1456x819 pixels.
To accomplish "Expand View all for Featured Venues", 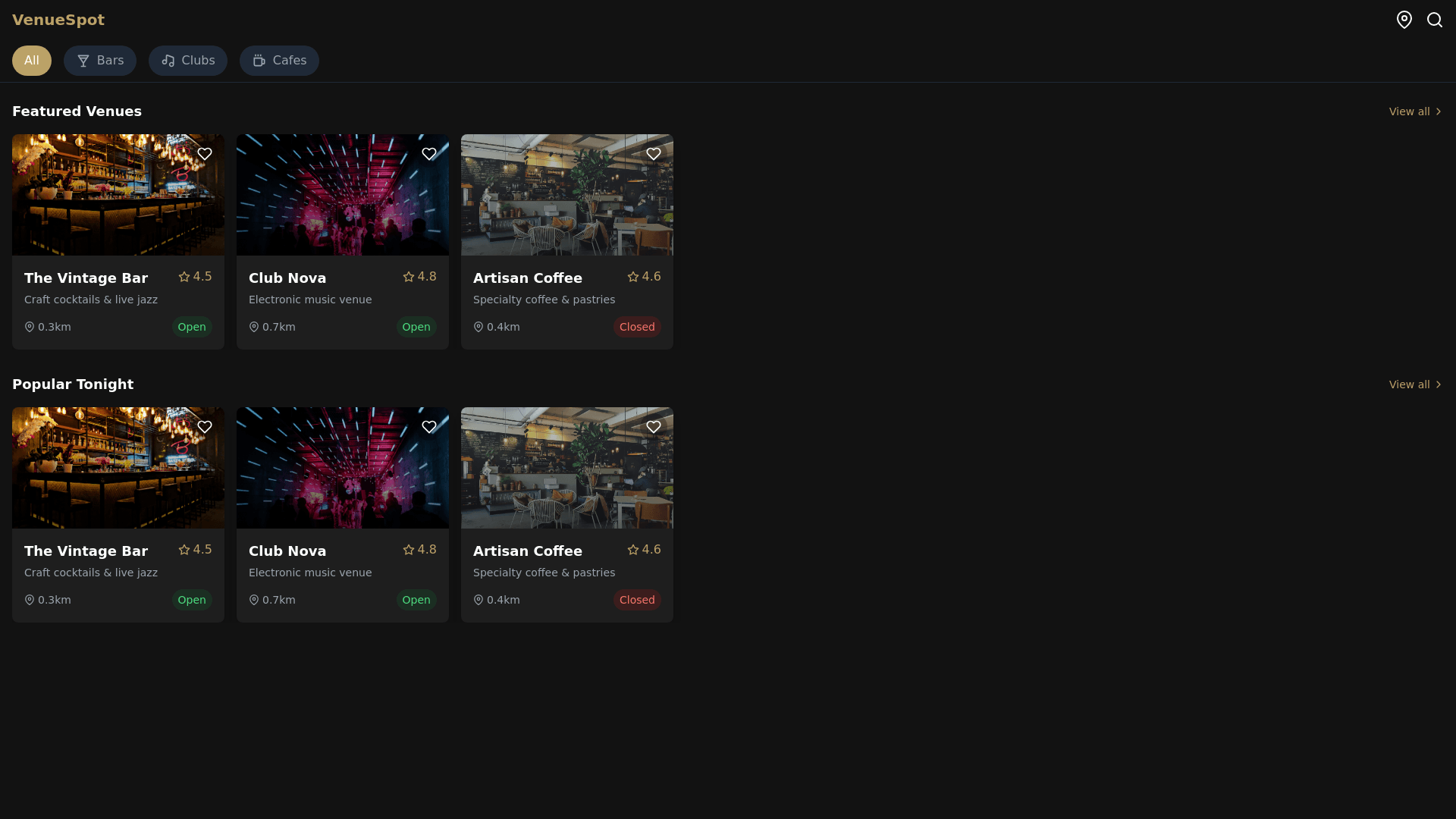I will [1415, 111].
